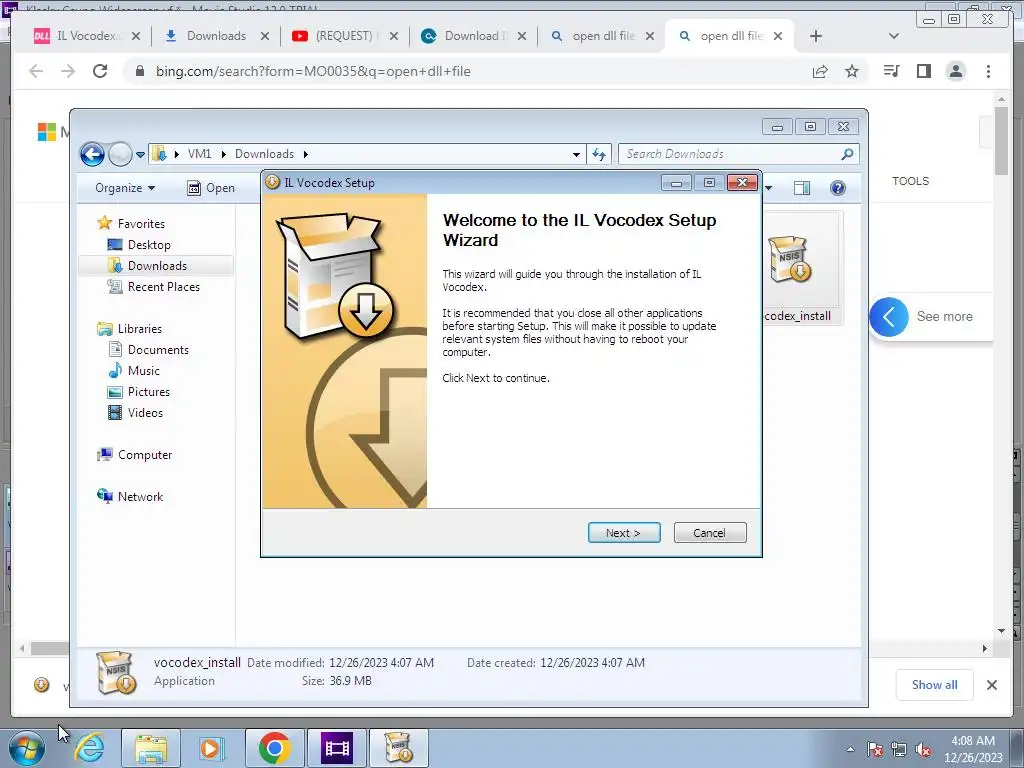The image size is (1024, 768).
Task: Select Network in navigation pane
Action: (130, 496)
